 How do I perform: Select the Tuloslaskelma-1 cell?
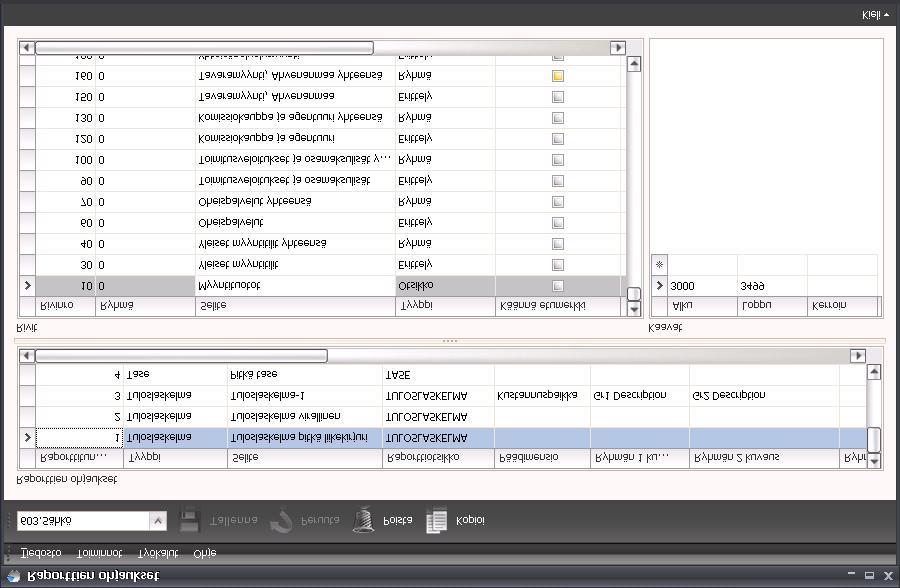pos(305,396)
